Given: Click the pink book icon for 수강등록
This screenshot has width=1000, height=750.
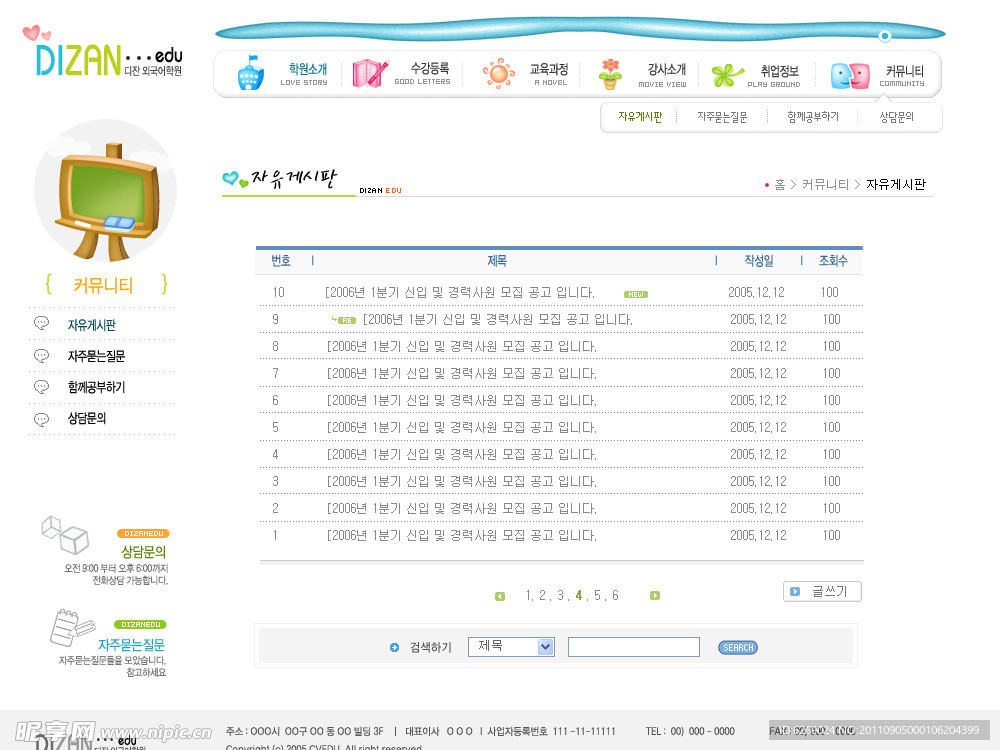Looking at the screenshot, I should (370, 73).
